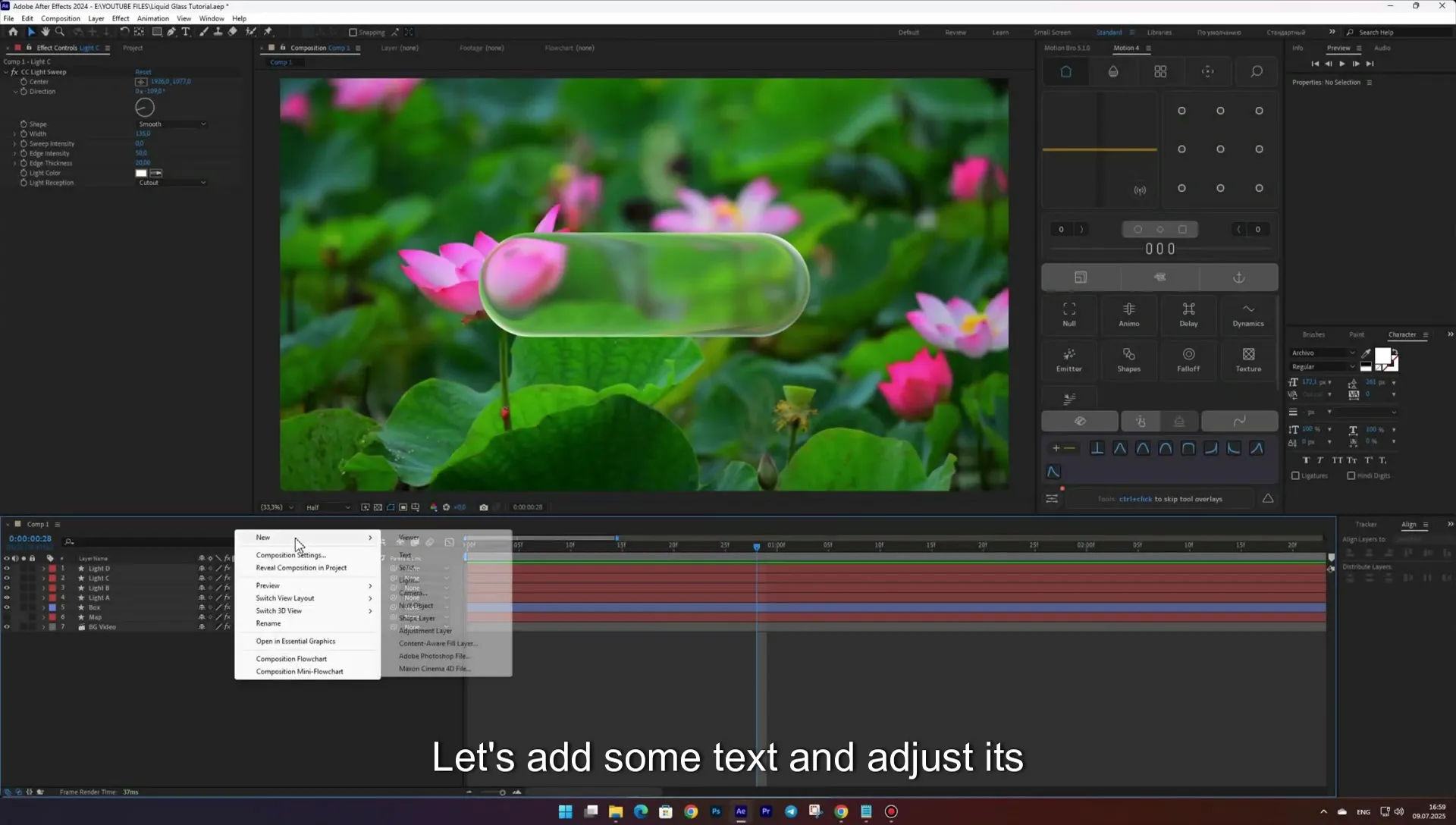Image resolution: width=1456 pixels, height=825 pixels.
Task: Expand the Sweep Intensity property
Action: coord(14,144)
